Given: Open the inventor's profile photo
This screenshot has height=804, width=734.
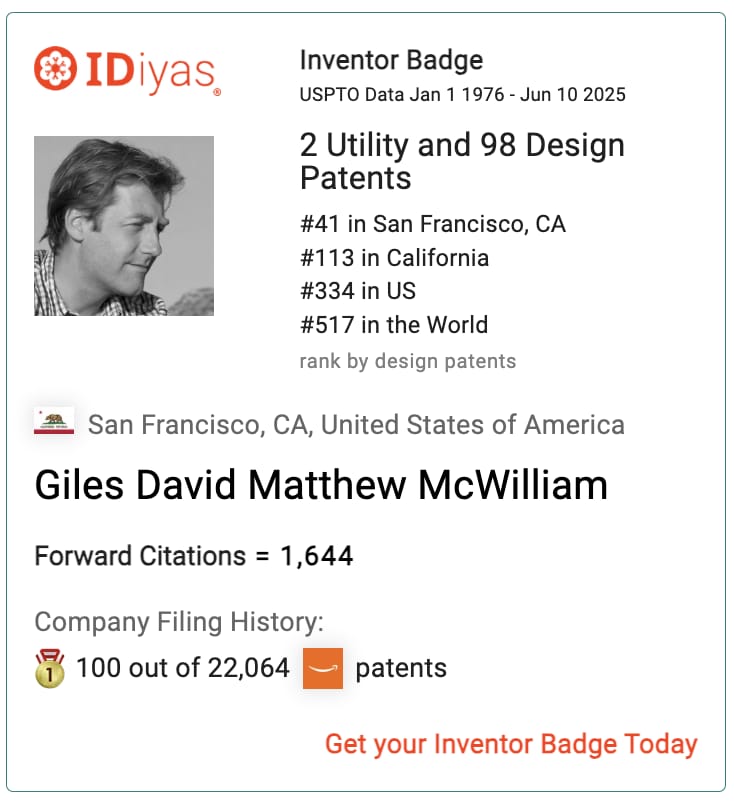Looking at the screenshot, I should point(124,226).
